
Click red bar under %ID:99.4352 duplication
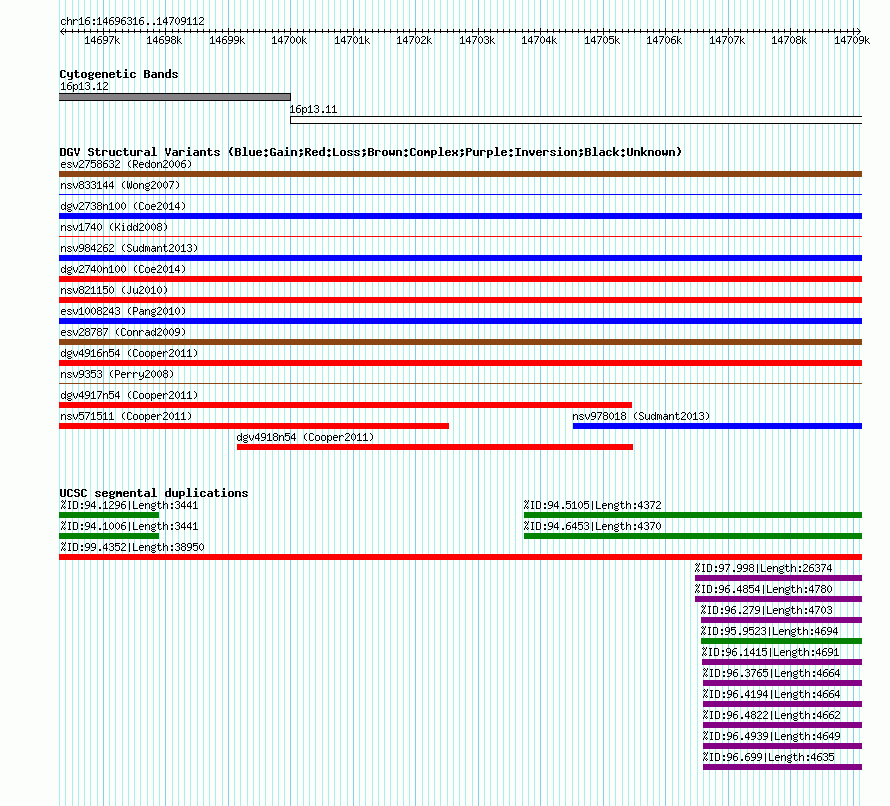[460, 557]
